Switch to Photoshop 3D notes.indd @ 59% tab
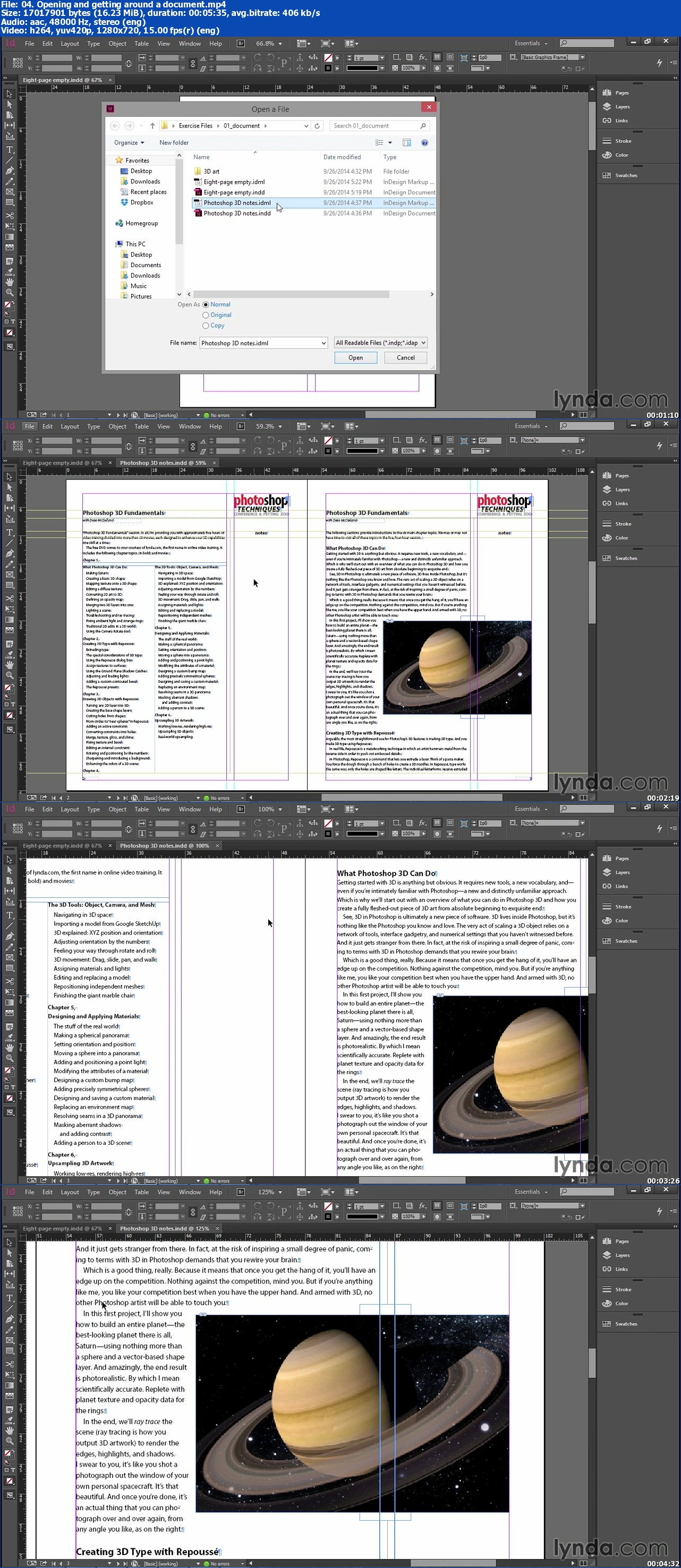Image resolution: width=681 pixels, height=1568 pixels. tap(163, 462)
